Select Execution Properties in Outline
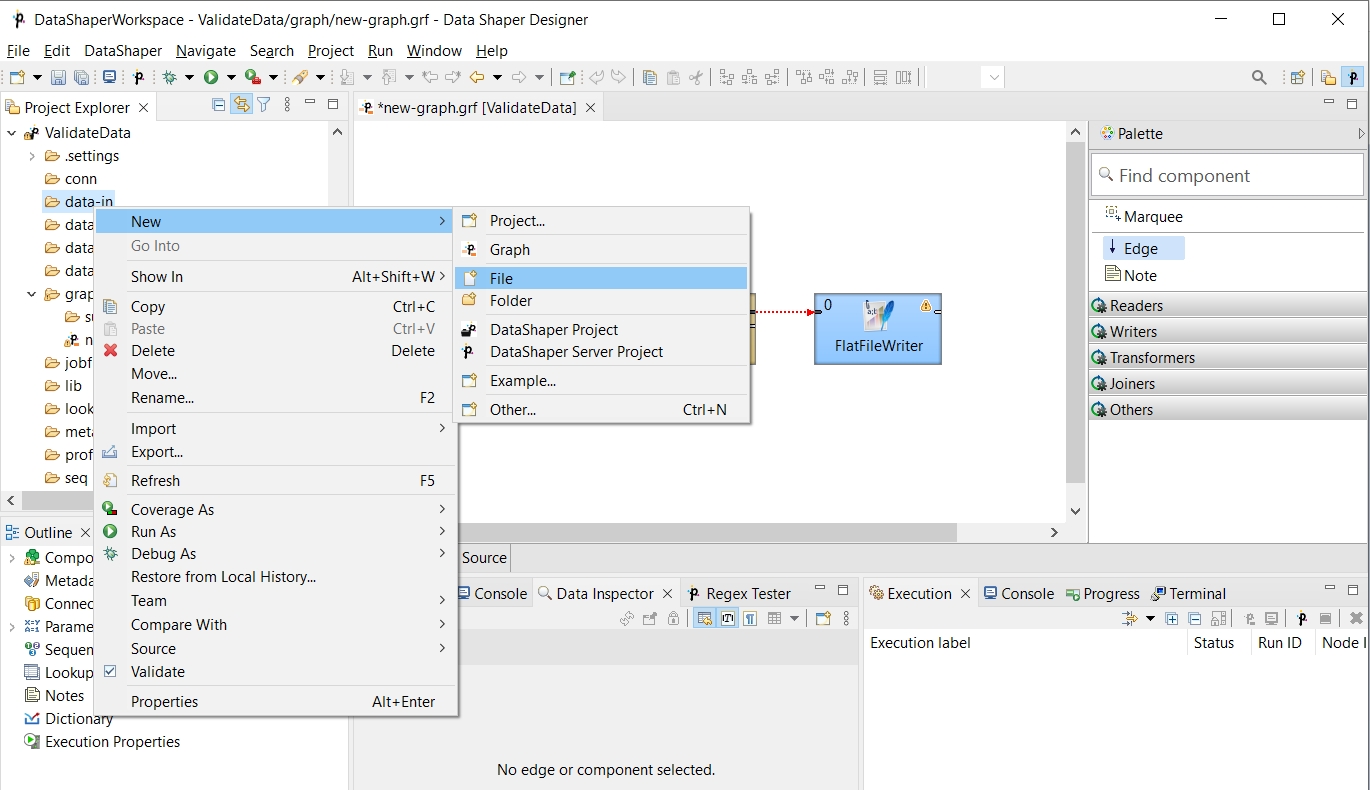 coord(101,741)
